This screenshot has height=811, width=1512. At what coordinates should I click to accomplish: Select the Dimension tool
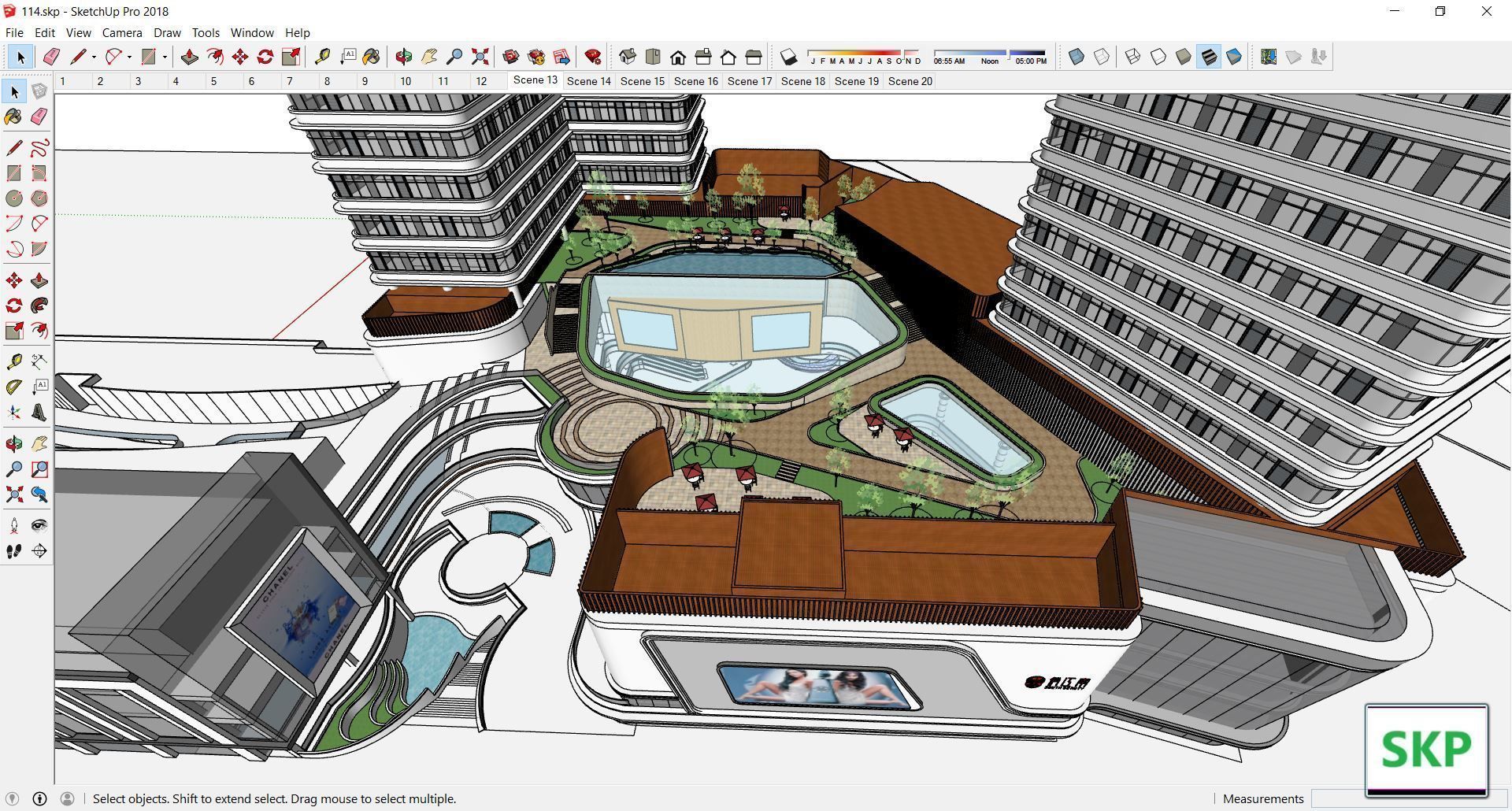pos(39,361)
